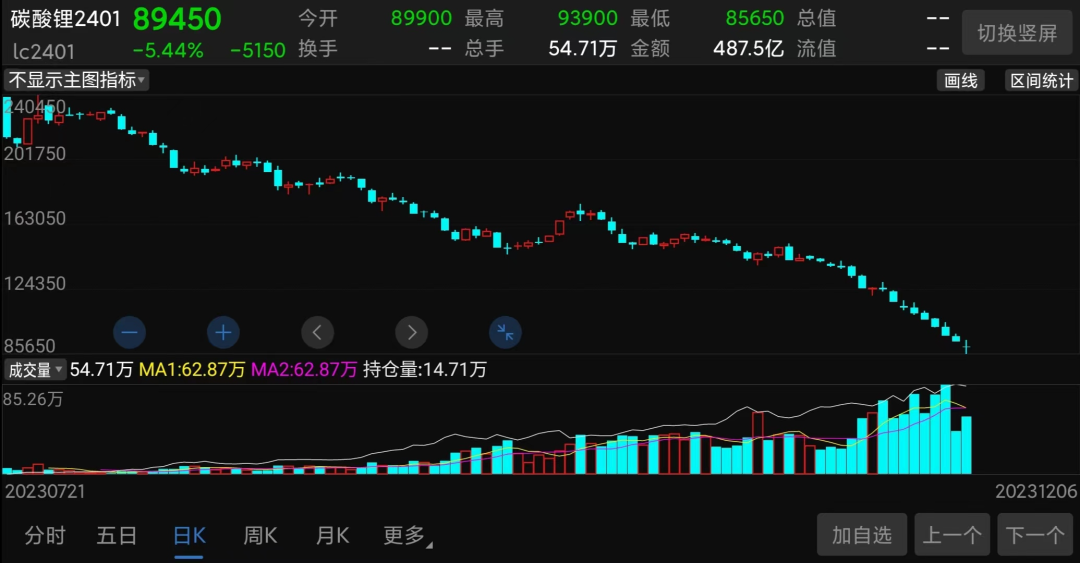Click end date 20231206
This screenshot has height=563, width=1080.
pos(1036,491)
